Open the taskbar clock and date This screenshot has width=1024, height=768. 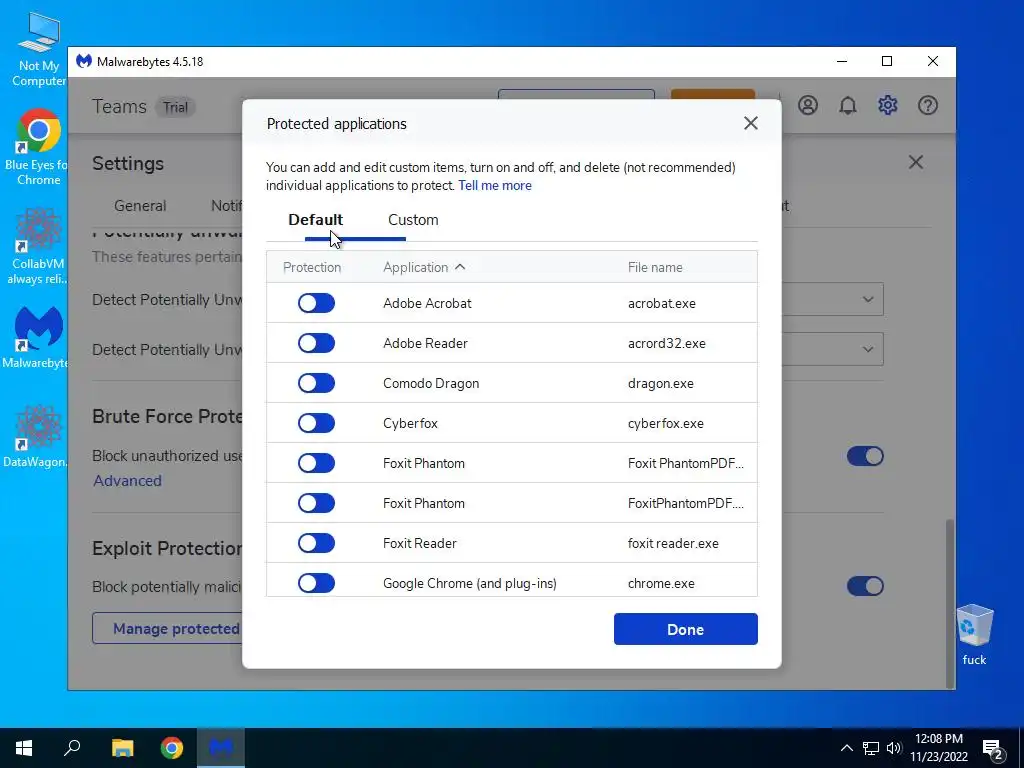click(938, 748)
